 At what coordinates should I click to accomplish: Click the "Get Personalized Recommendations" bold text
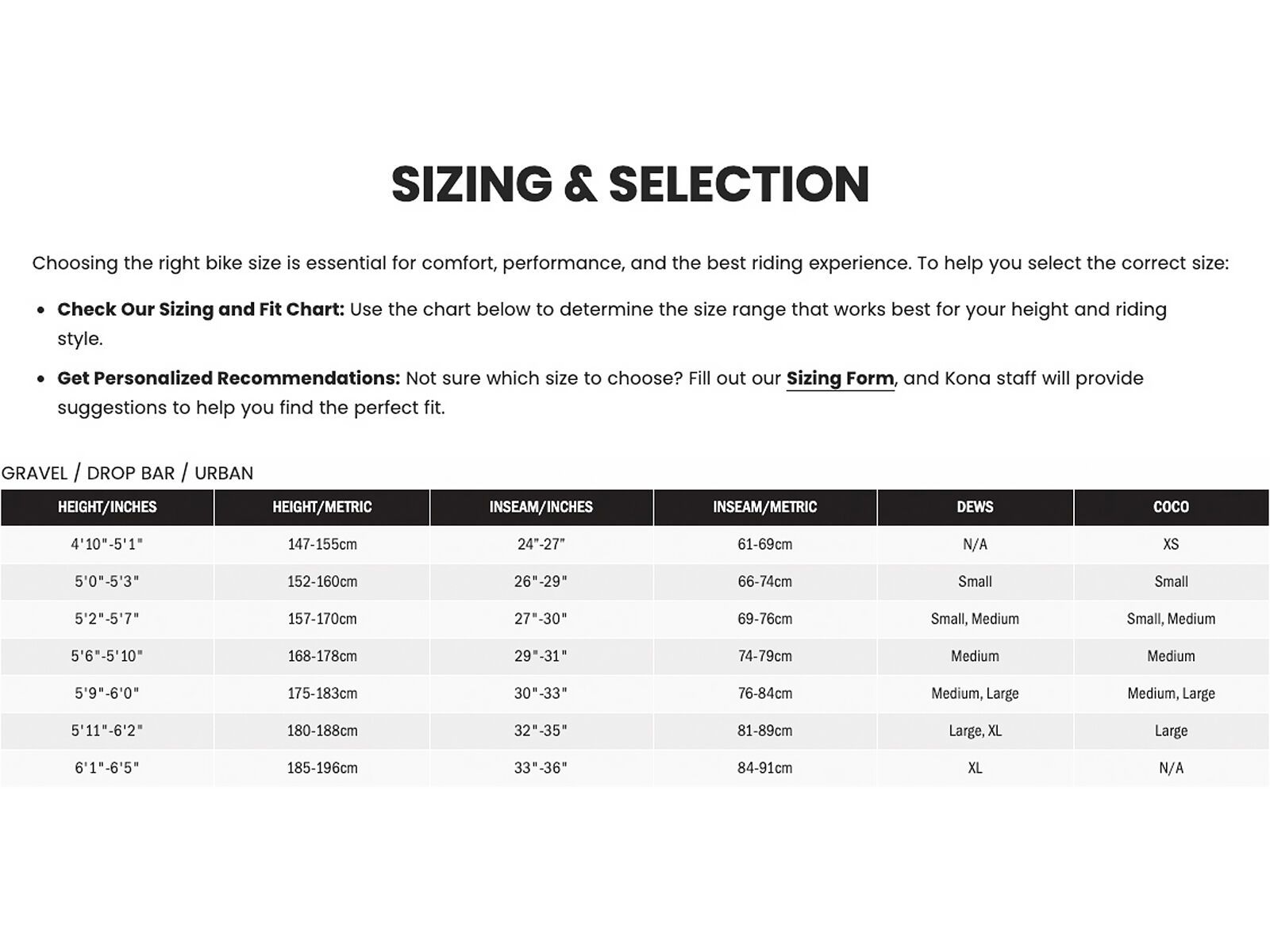[229, 378]
